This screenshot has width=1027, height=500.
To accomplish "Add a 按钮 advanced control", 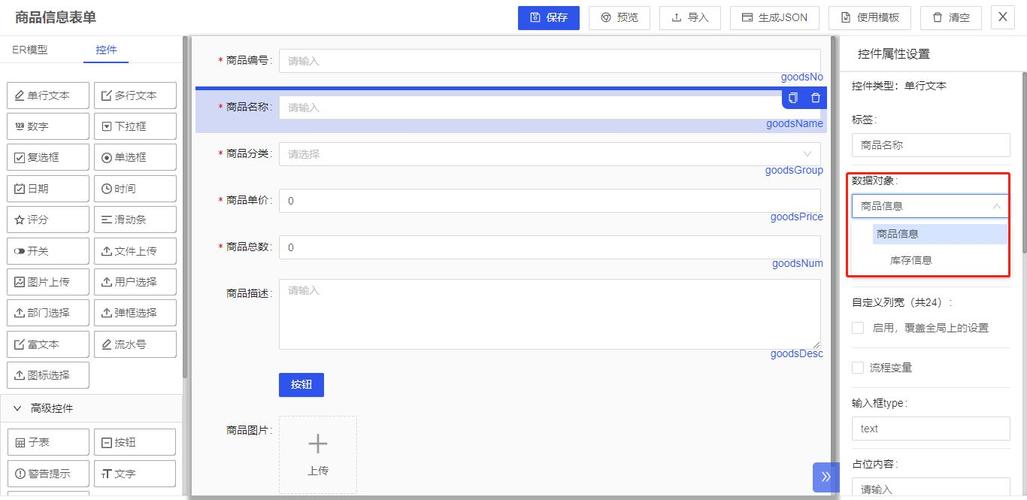I will pos(135,442).
